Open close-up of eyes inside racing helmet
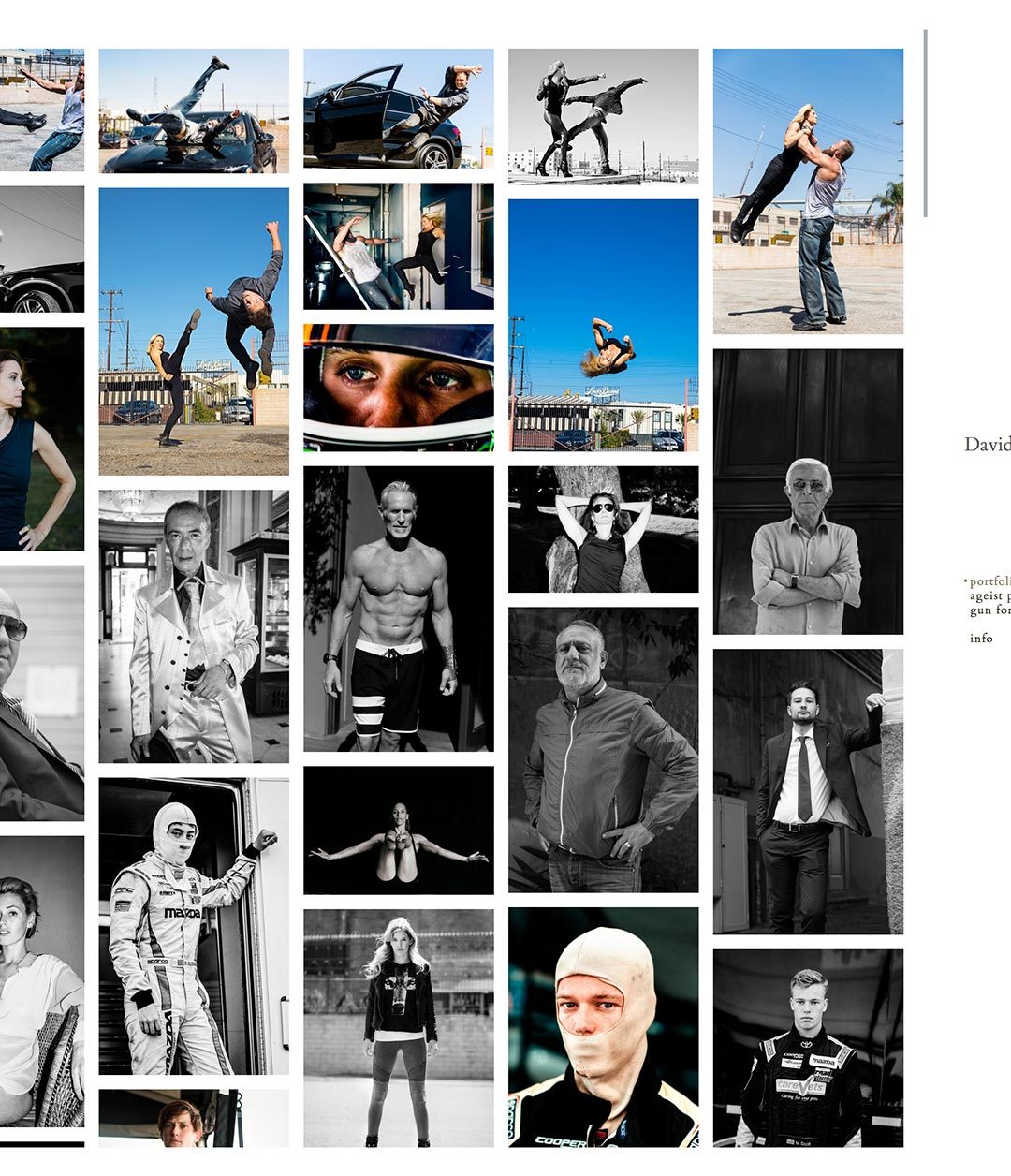1011x1176 pixels. [399, 388]
